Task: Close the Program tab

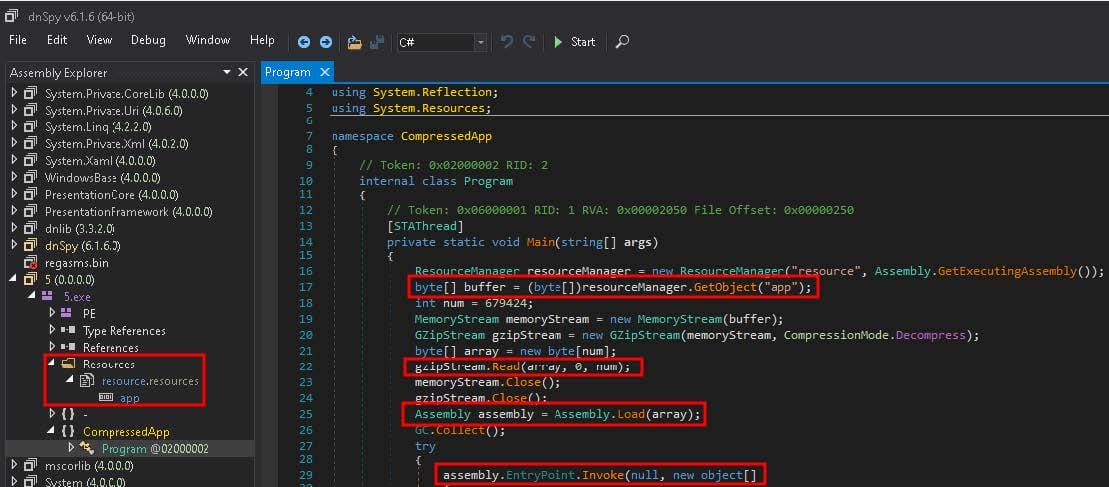Action: (325, 72)
